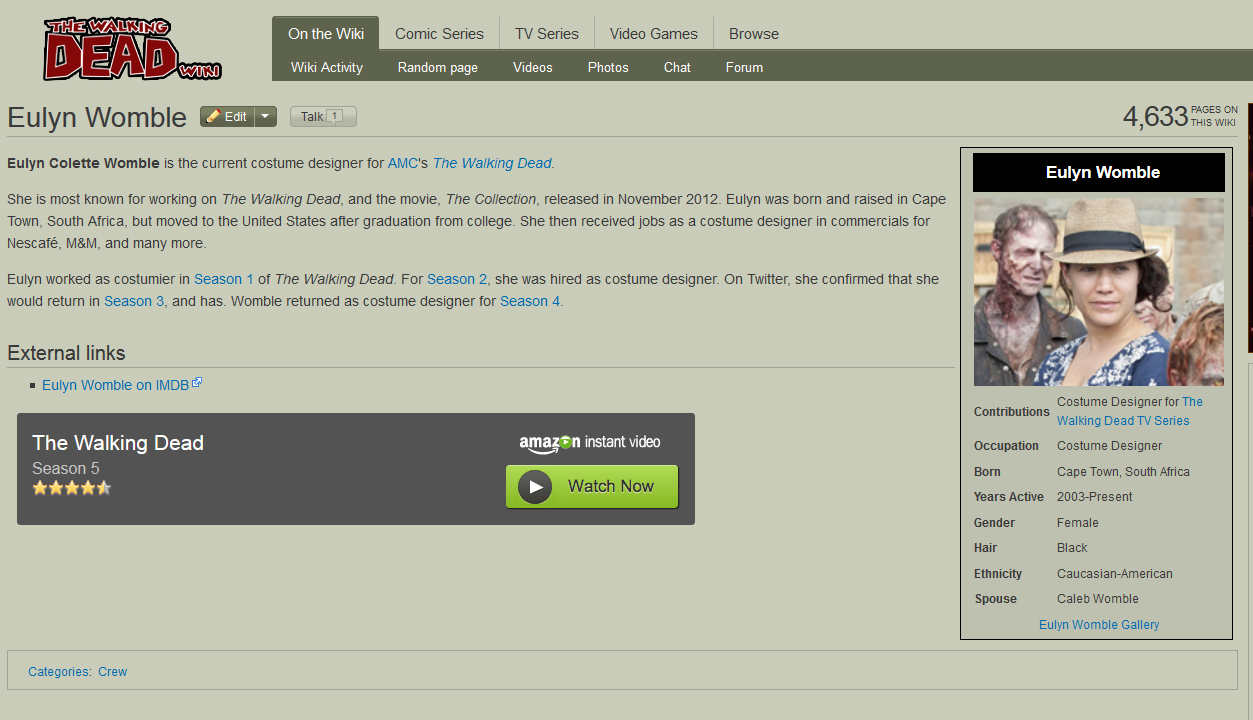The width and height of the screenshot is (1253, 720).
Task: Open the Edit dropdown arrow
Action: coord(265,116)
